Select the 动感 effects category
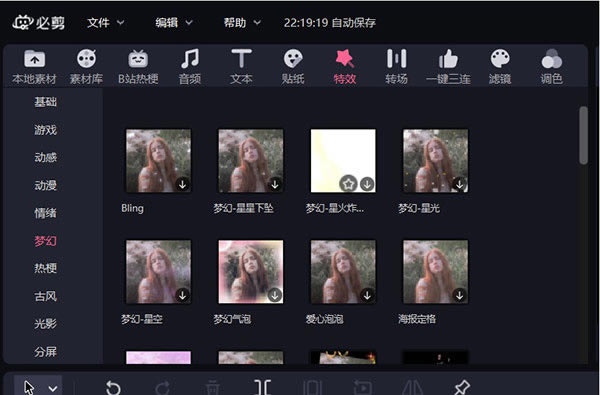The width and height of the screenshot is (600, 395). (46, 157)
